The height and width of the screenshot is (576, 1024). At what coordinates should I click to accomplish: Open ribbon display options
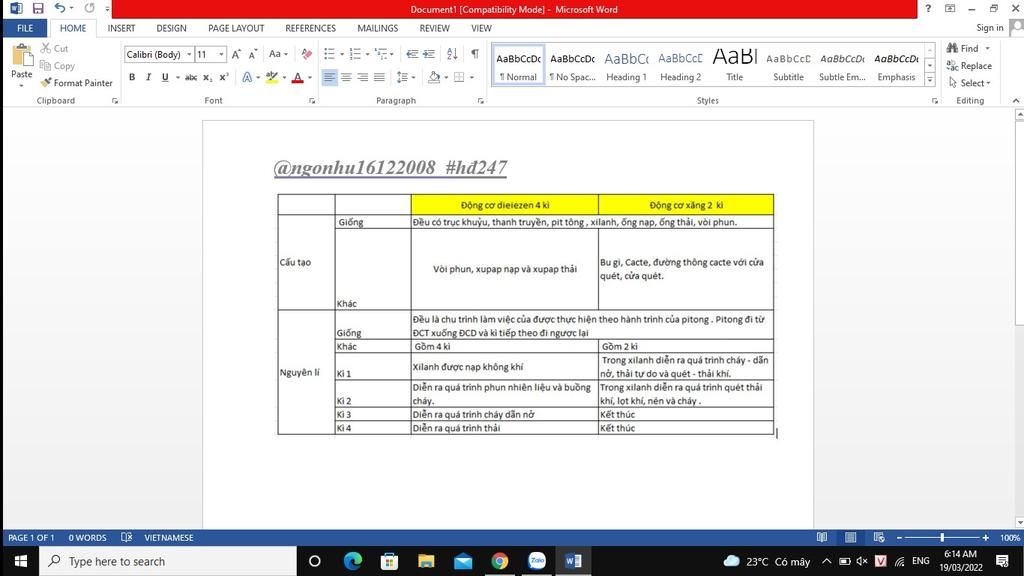click(x=950, y=8)
